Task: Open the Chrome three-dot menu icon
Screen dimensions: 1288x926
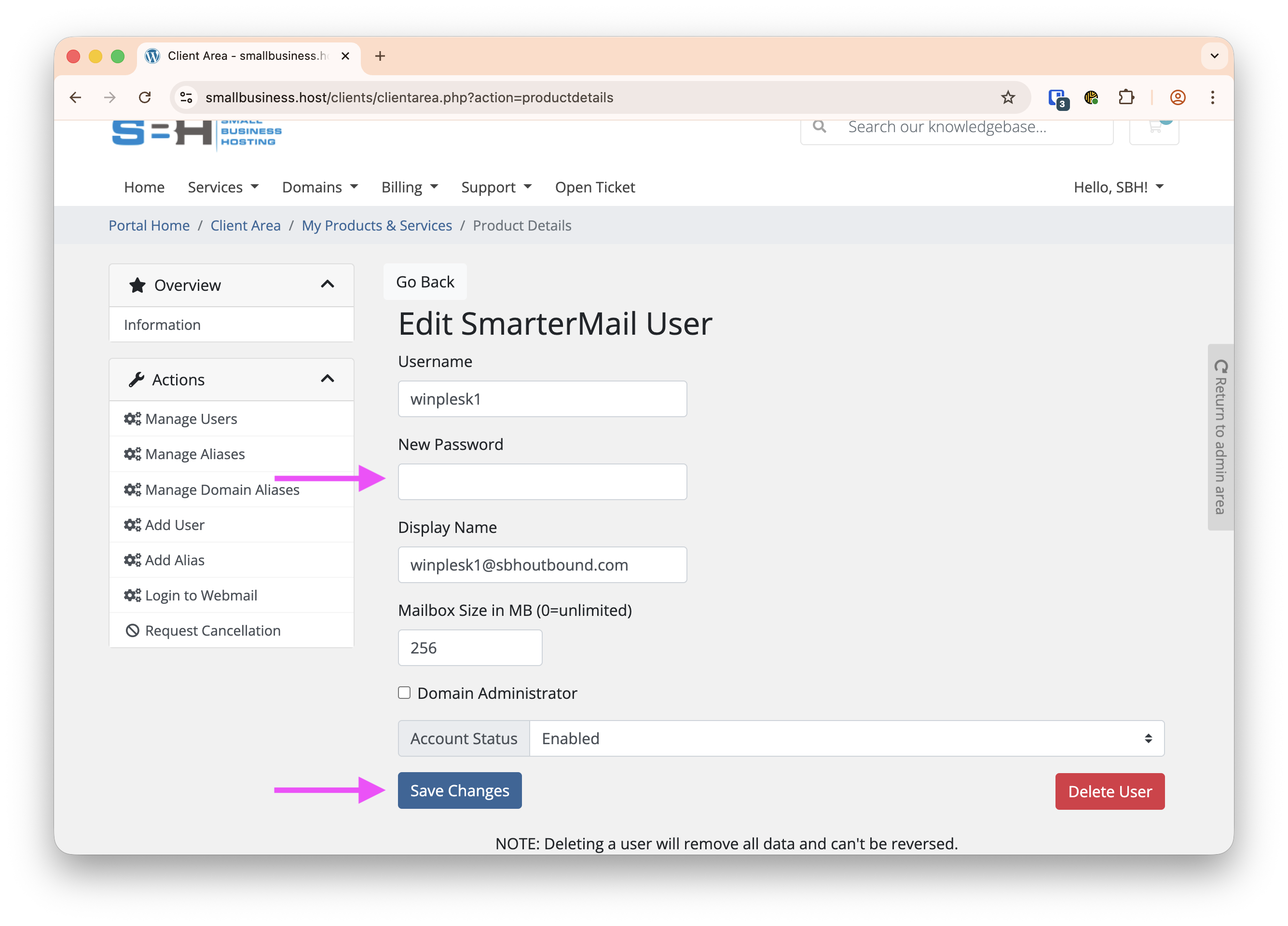Action: pyautogui.click(x=1212, y=97)
